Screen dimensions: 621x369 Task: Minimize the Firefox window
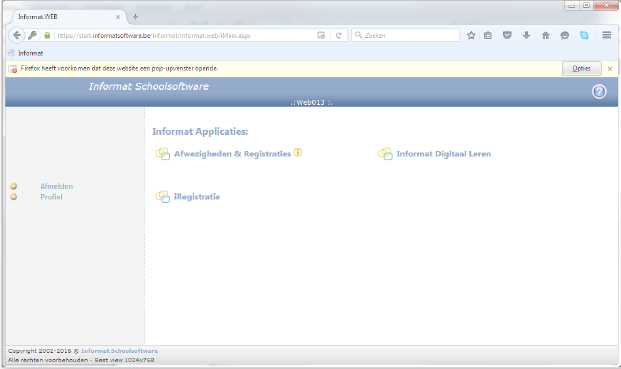click(x=571, y=6)
